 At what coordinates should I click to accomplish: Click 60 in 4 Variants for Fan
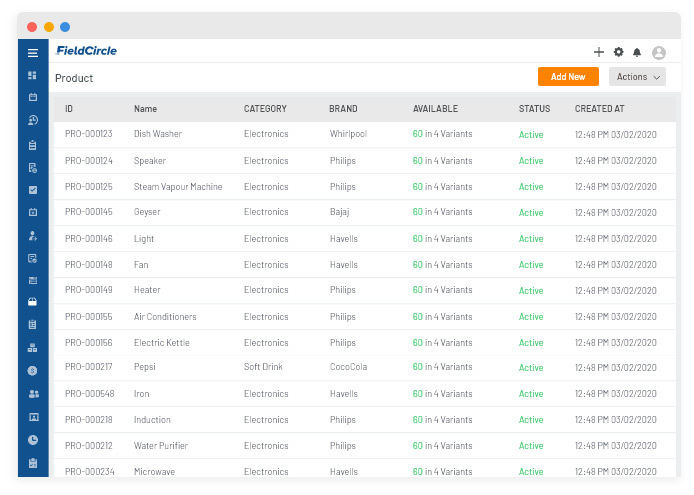tap(442, 265)
